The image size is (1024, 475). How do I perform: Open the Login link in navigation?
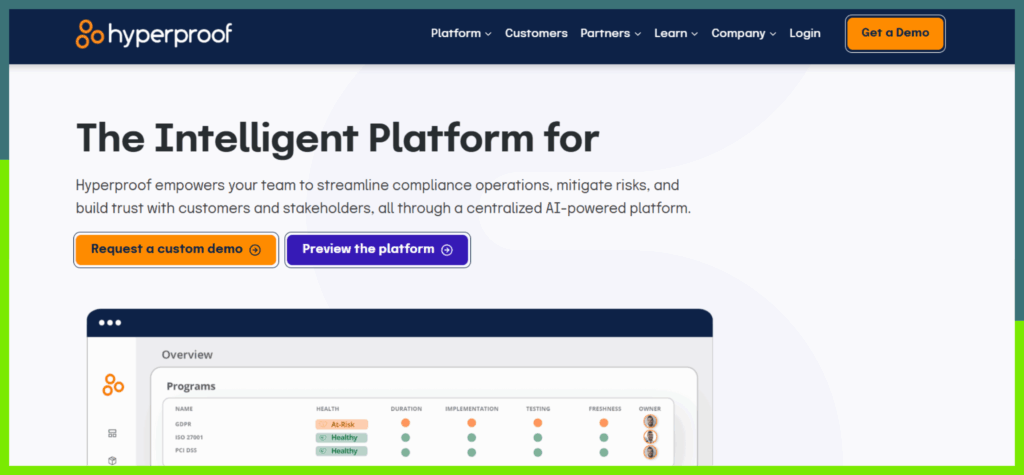pyautogui.click(x=804, y=33)
